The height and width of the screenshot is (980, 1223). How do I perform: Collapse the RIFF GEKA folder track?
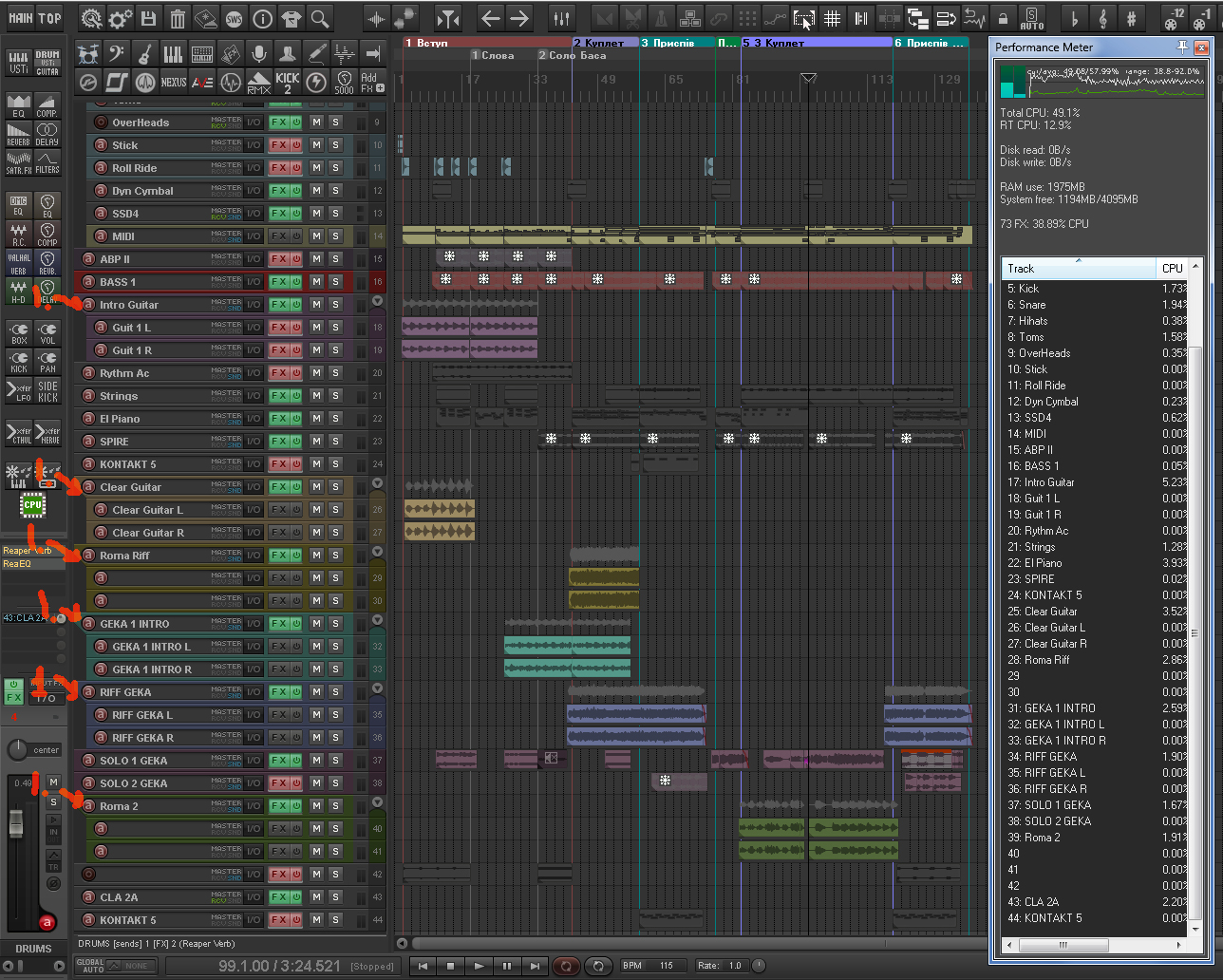tap(377, 689)
